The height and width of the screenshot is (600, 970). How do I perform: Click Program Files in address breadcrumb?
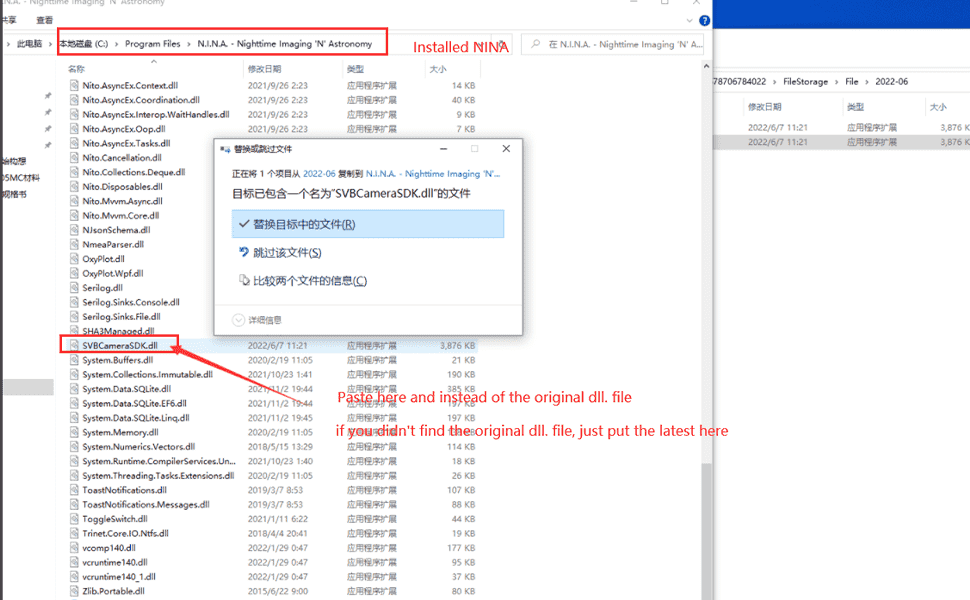point(152,44)
